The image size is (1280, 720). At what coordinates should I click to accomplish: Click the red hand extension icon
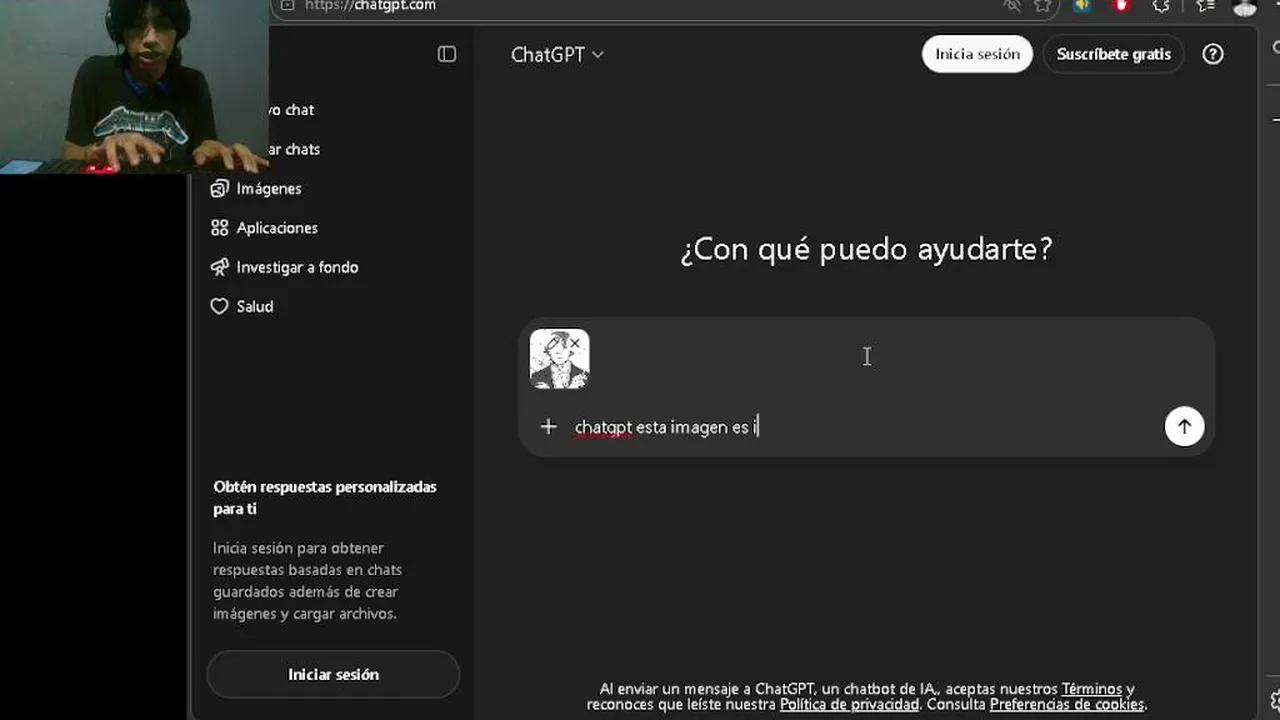coord(1121,6)
